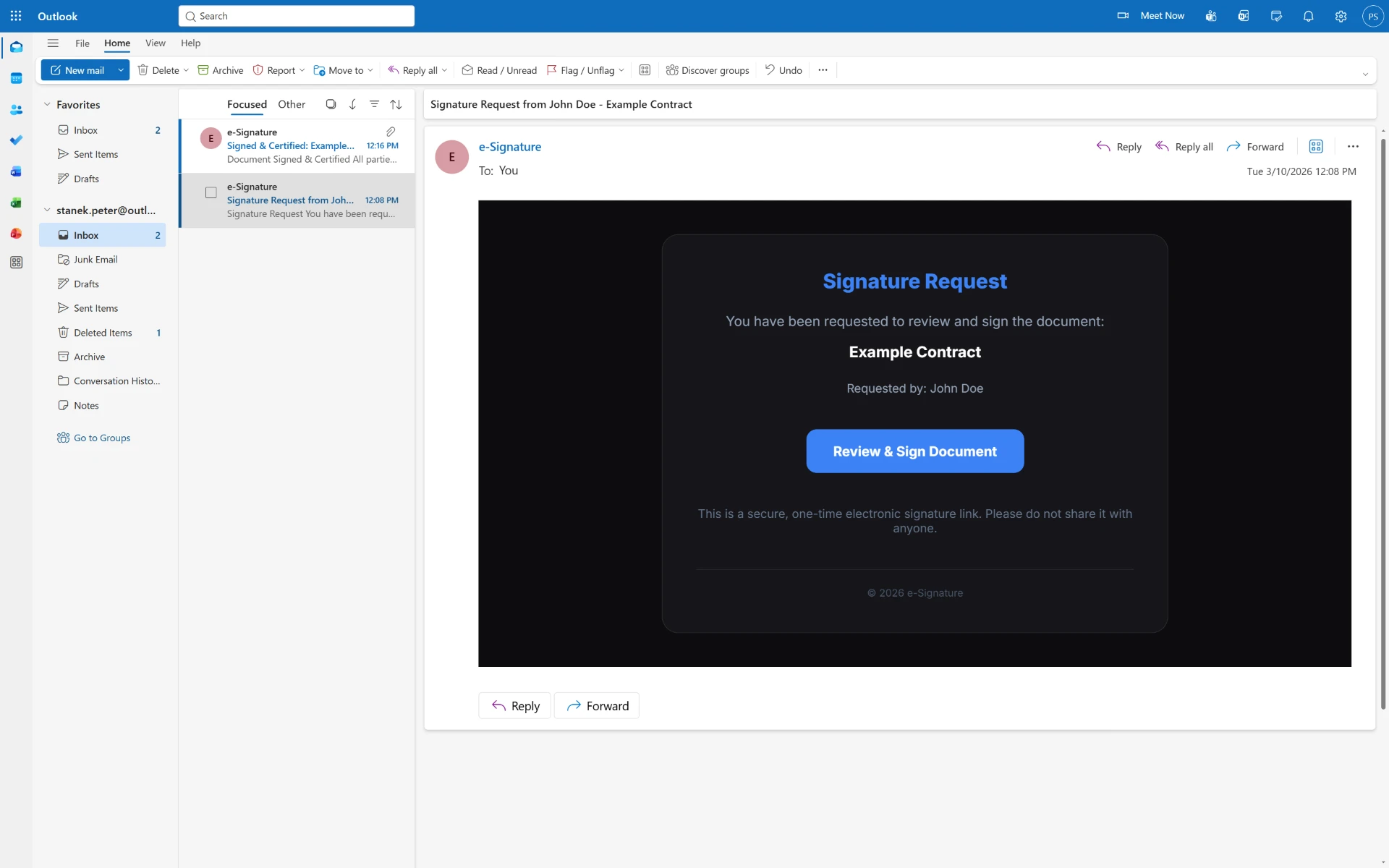Click the Search input box
Viewport: 1389px width, 868px height.
coord(297,16)
